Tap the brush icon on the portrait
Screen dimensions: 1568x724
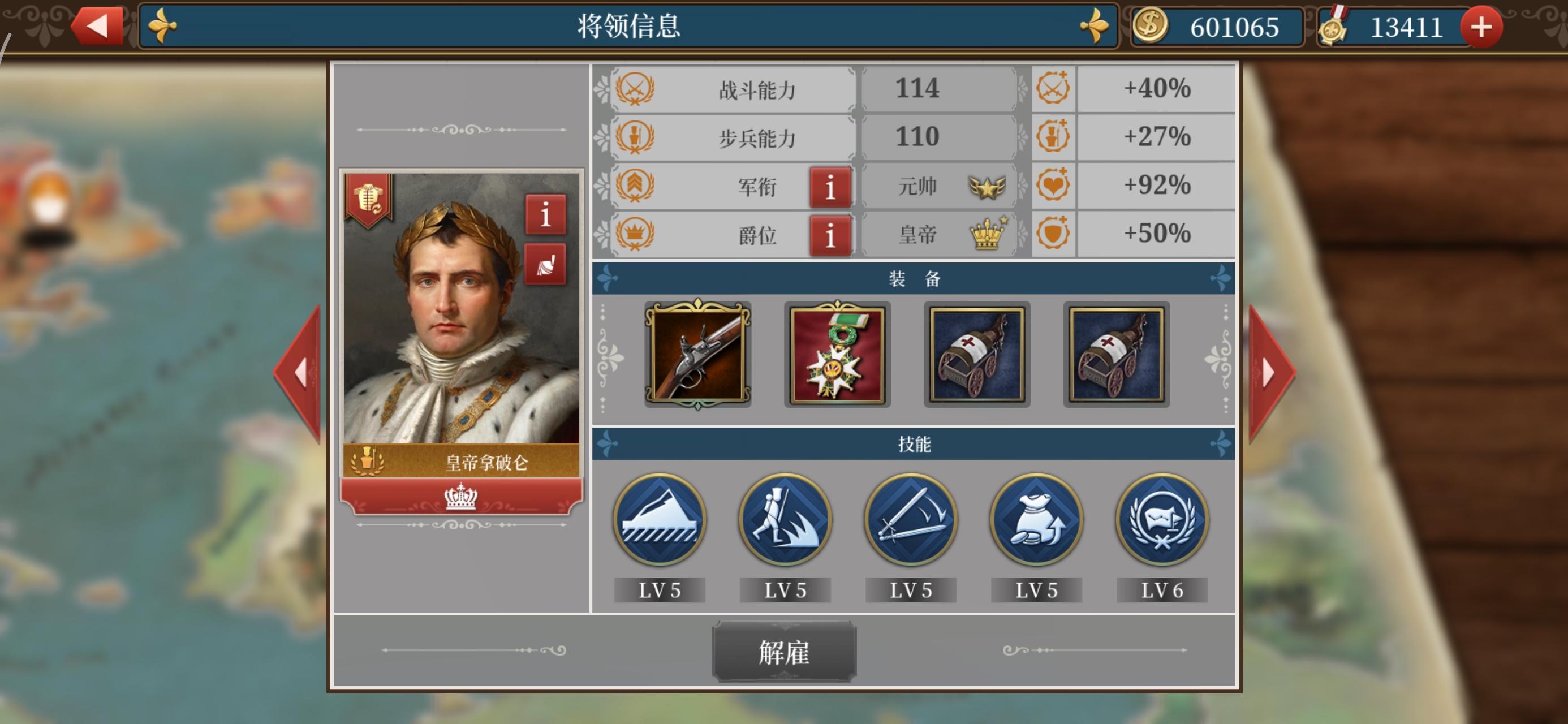[545, 264]
